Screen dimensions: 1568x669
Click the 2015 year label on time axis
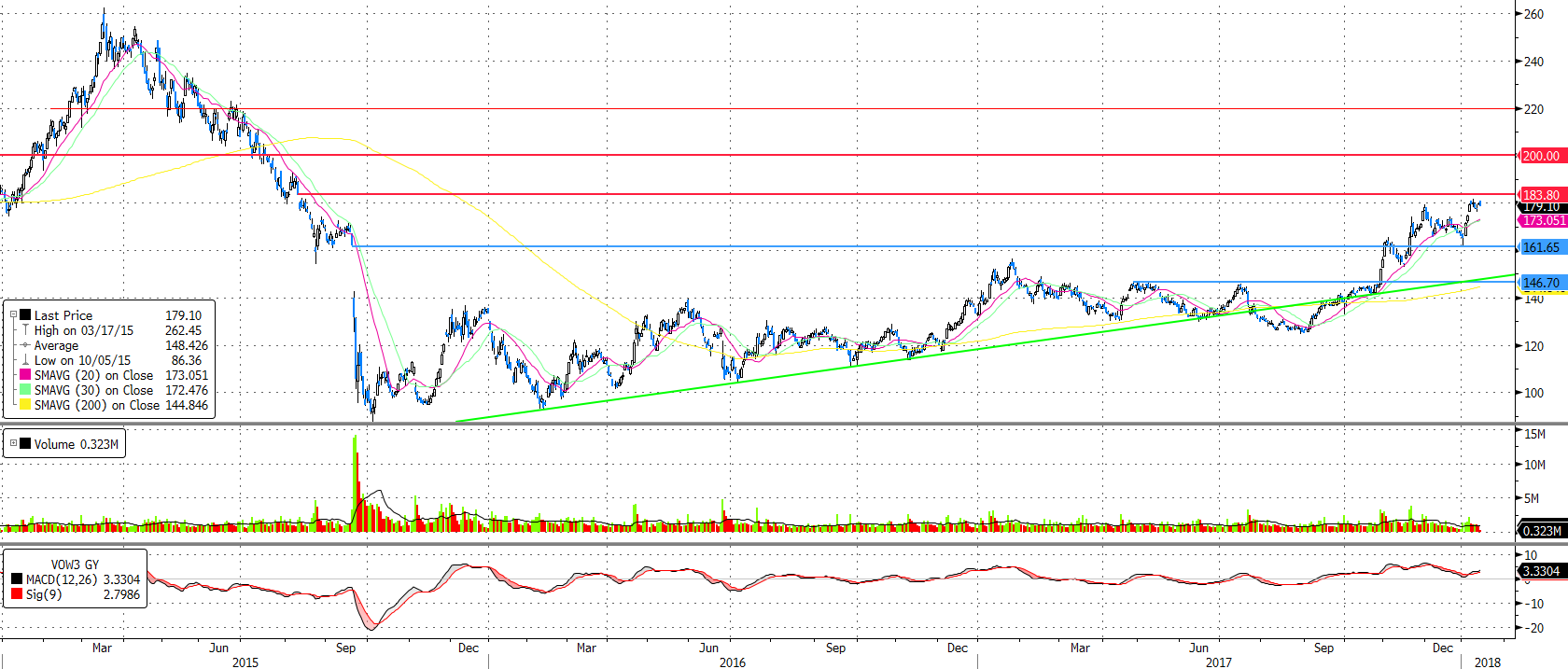(245, 662)
